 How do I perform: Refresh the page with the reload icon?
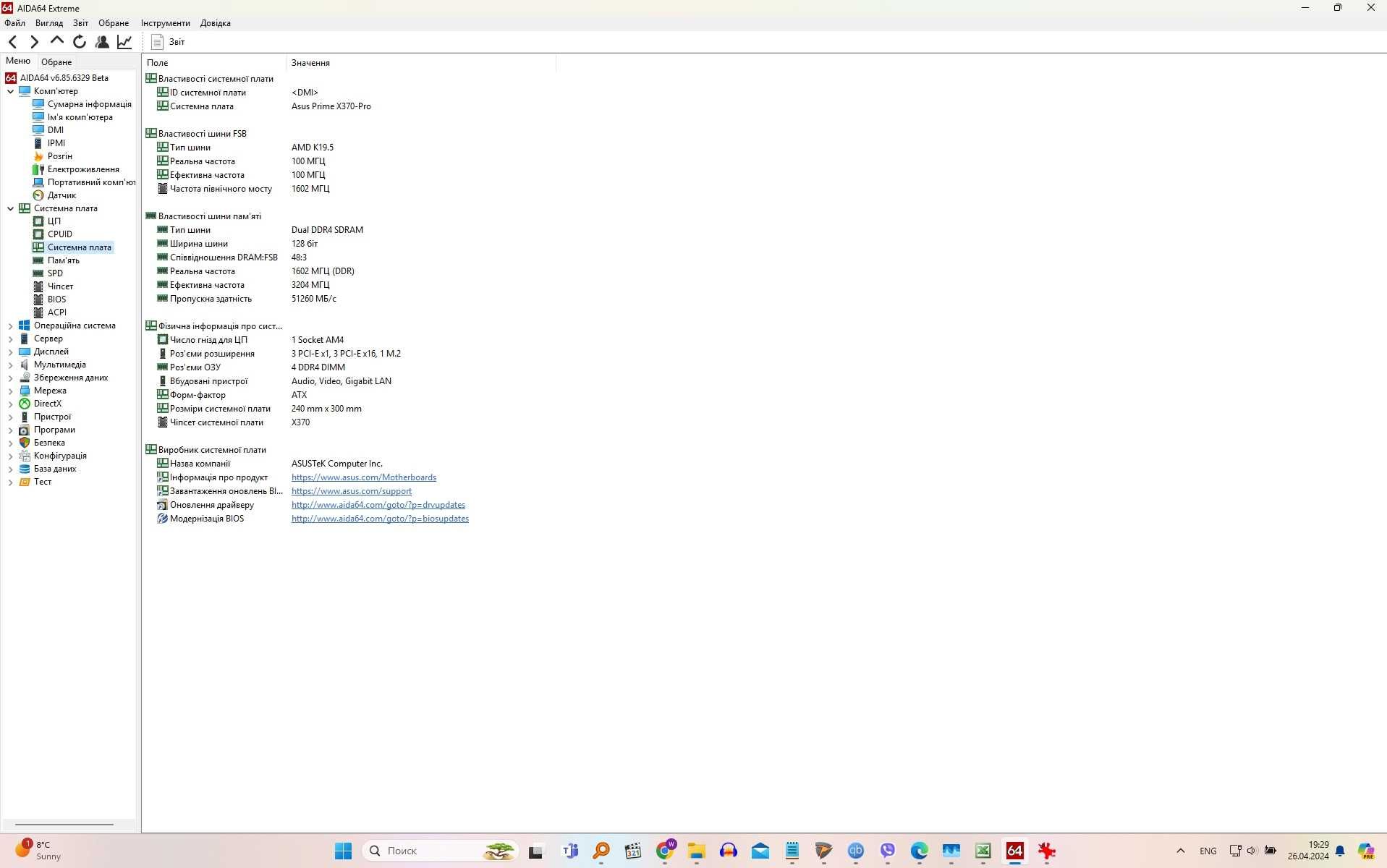pyautogui.click(x=80, y=42)
